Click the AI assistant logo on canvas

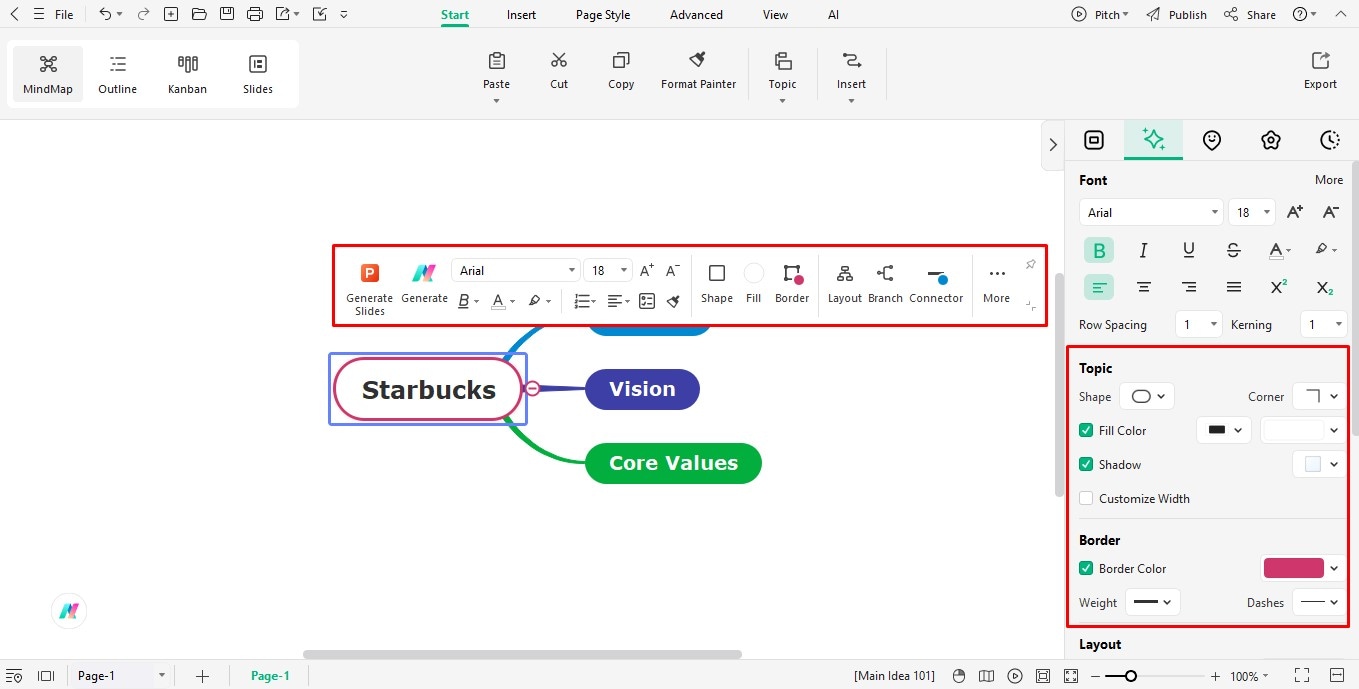(x=69, y=611)
